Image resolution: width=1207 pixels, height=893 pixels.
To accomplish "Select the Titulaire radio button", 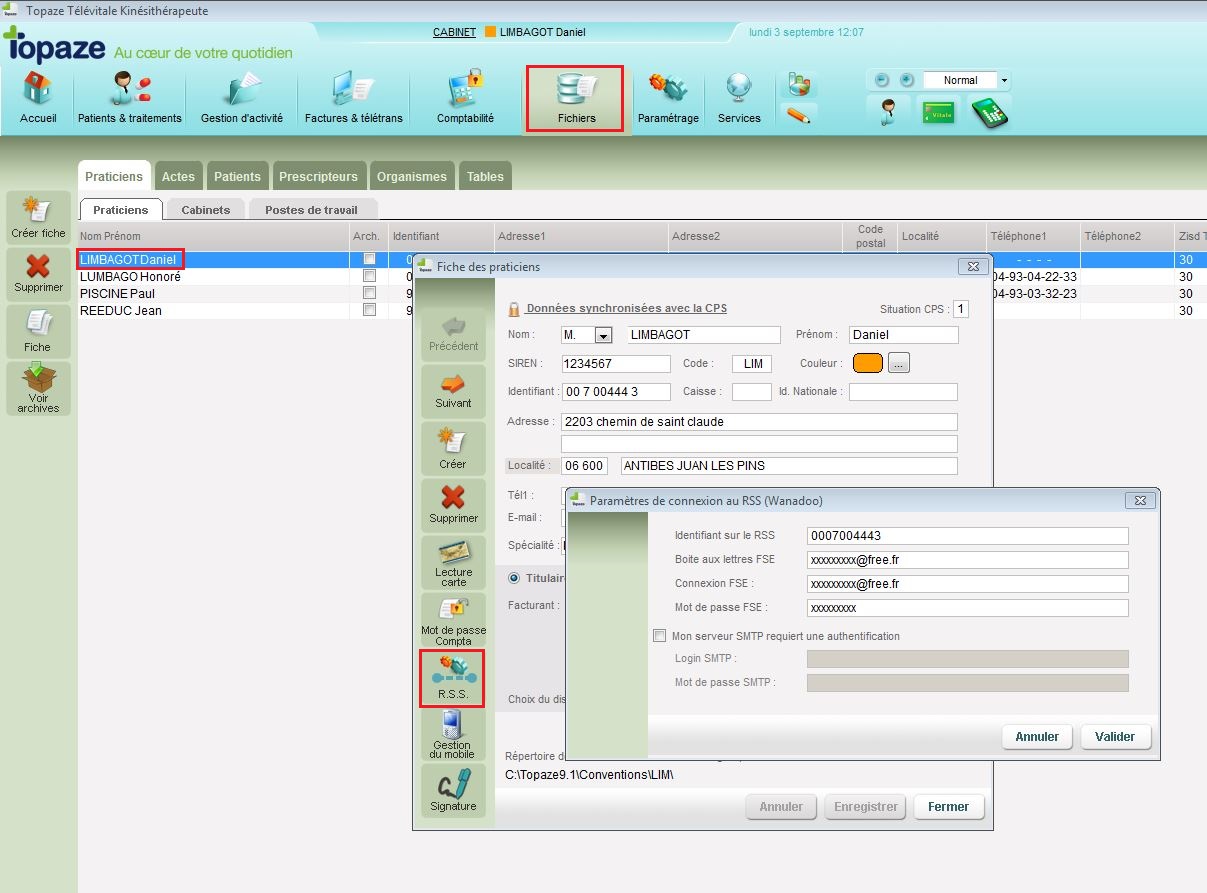I will (x=514, y=577).
